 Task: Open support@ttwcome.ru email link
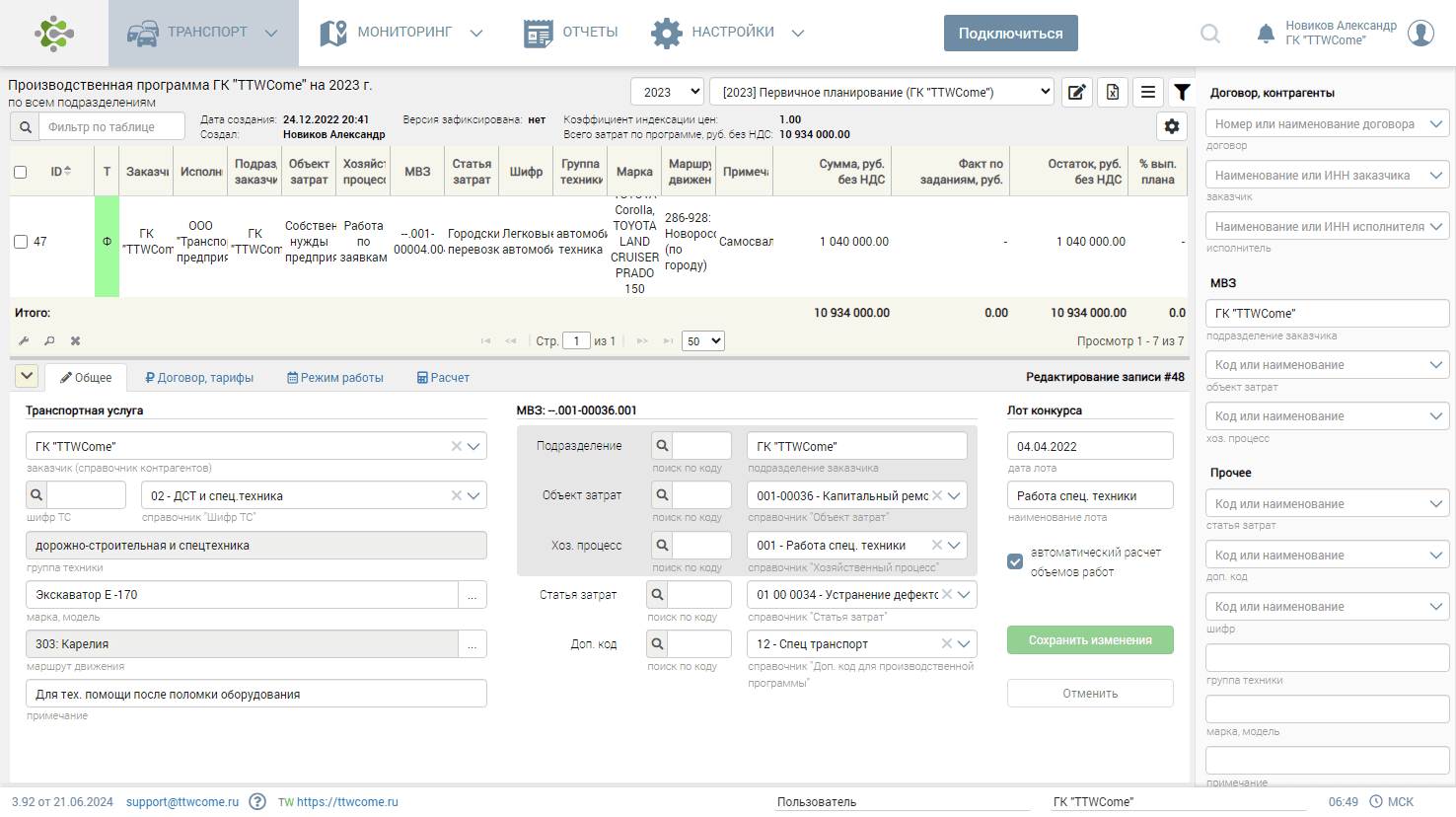182,801
